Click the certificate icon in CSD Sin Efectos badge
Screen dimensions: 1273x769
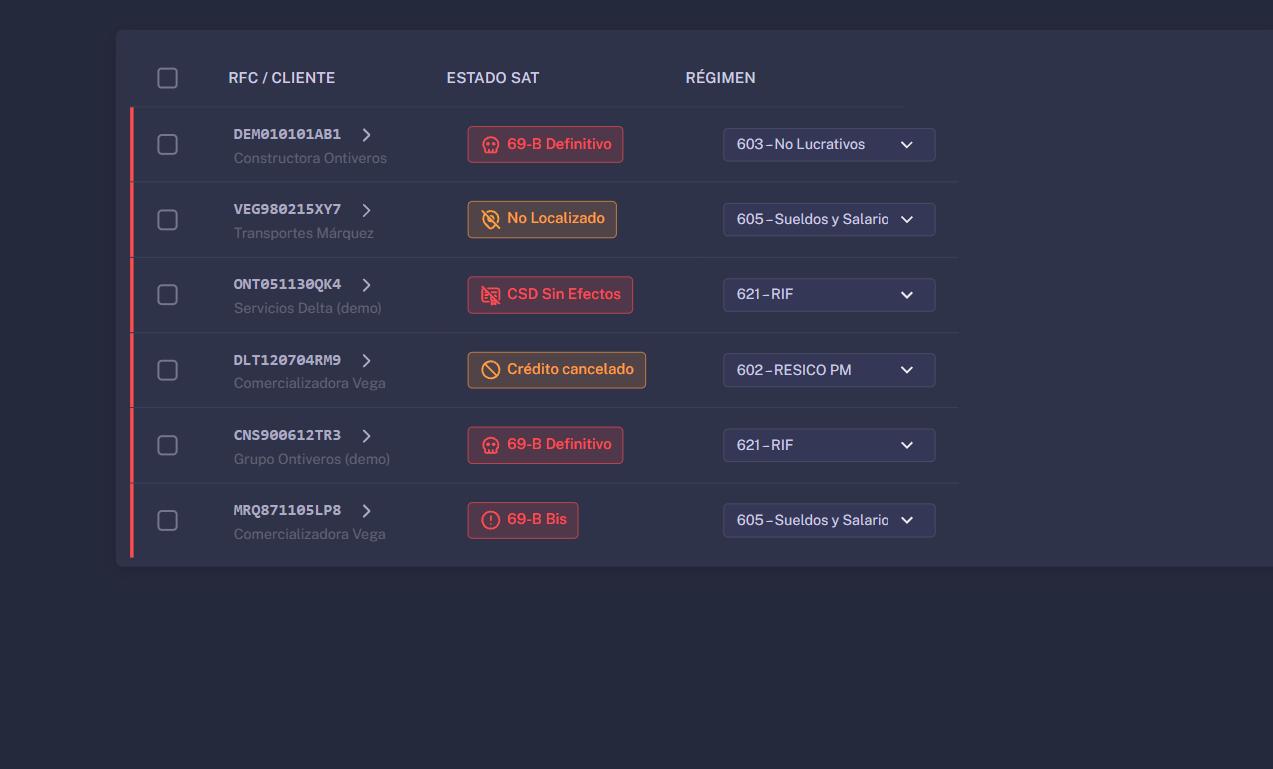tap(490, 295)
